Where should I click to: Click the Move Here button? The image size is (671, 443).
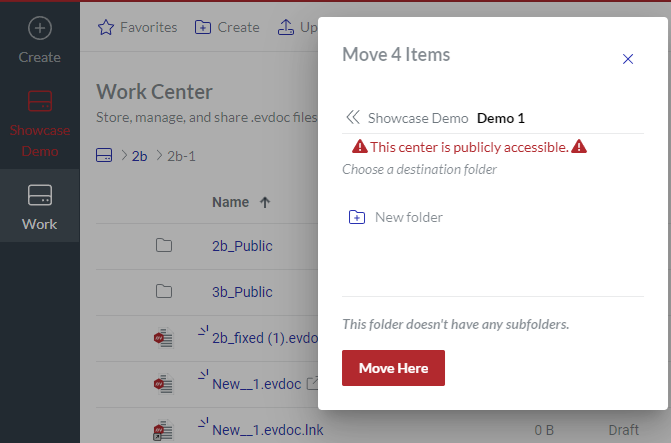[393, 368]
